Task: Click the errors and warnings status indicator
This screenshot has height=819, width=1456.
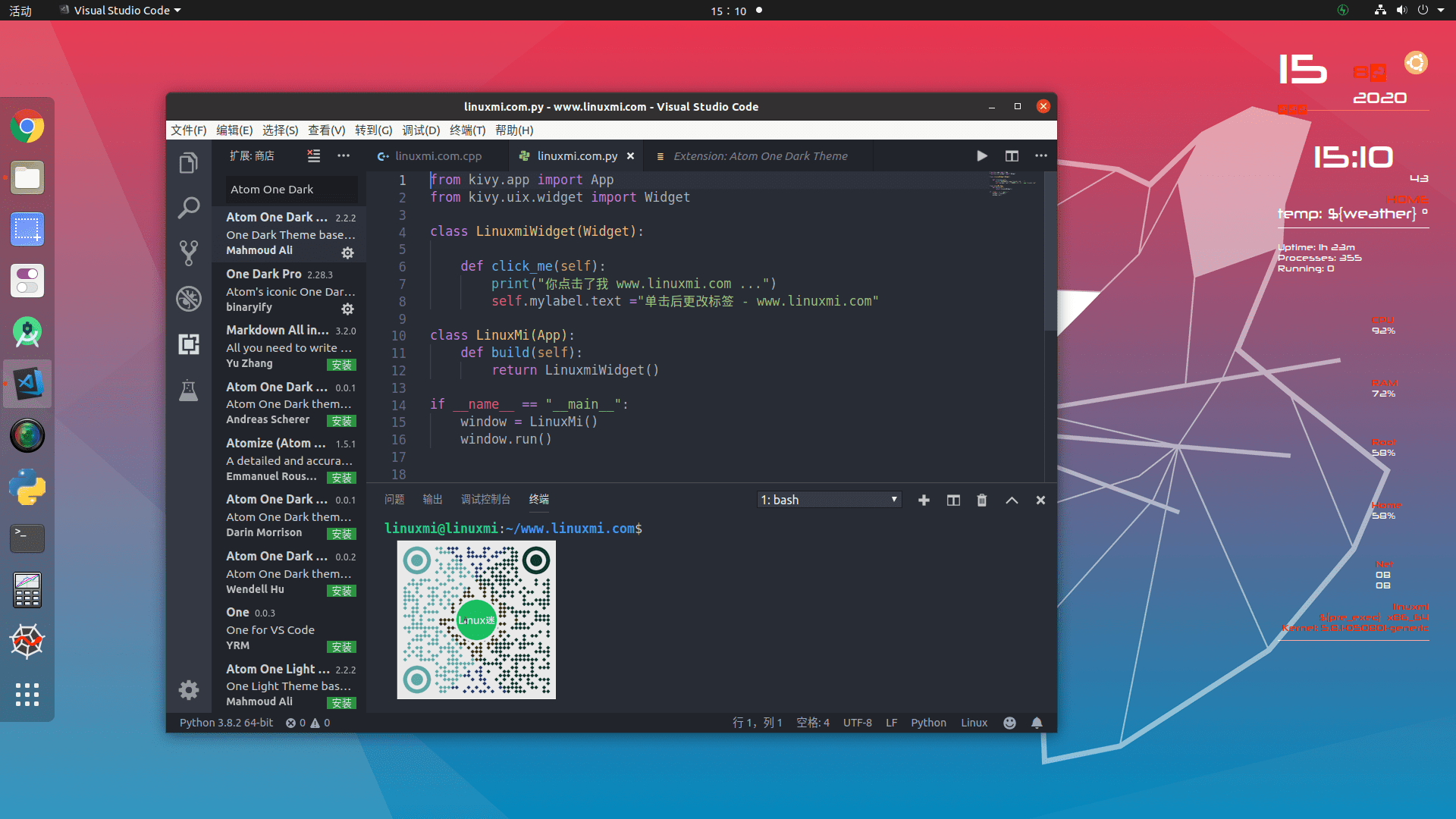Action: (307, 723)
